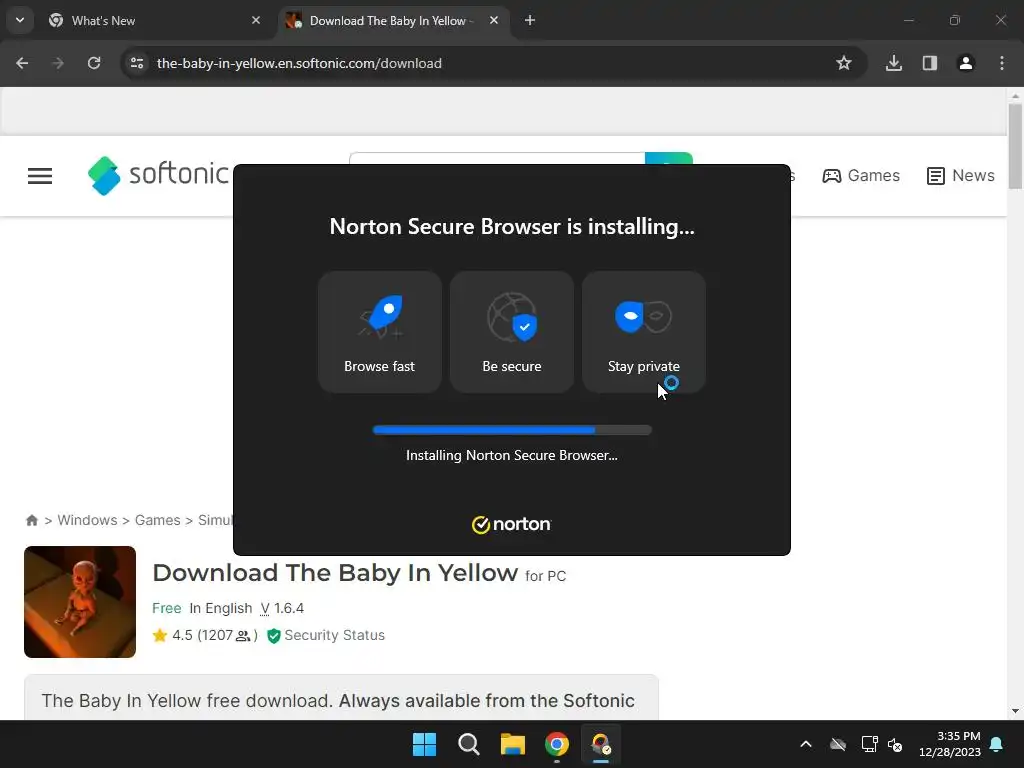Open the notifications bell

click(x=997, y=744)
